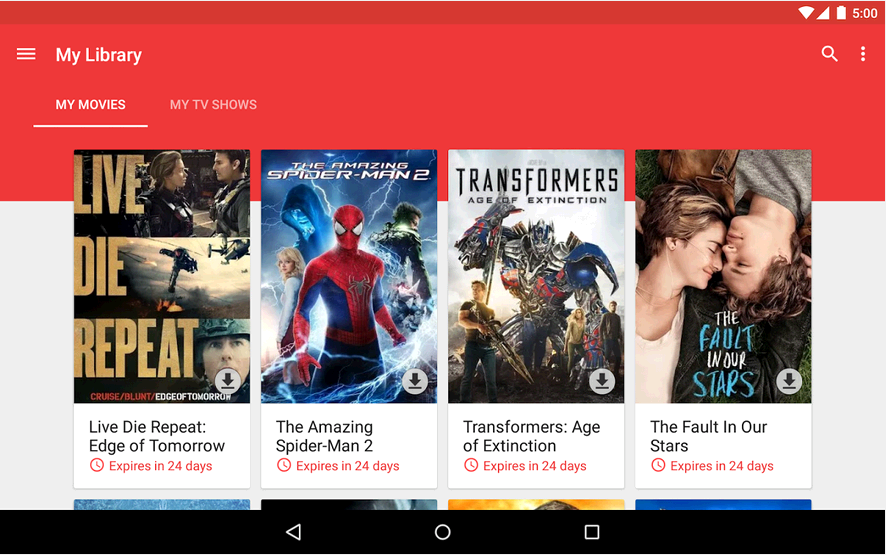The image size is (886, 555).
Task: Tap the Wi-Fi status icon
Action: pyautogui.click(x=805, y=12)
